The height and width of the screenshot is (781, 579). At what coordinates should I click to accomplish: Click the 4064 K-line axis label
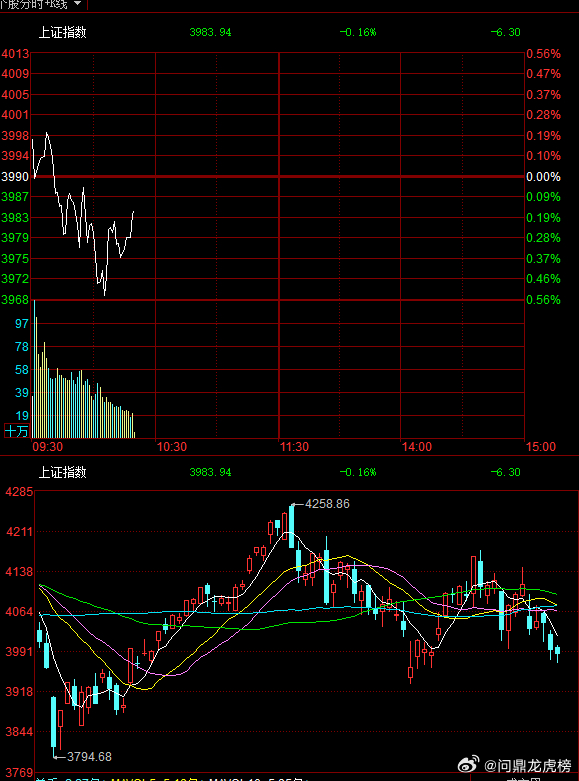(x=19, y=612)
